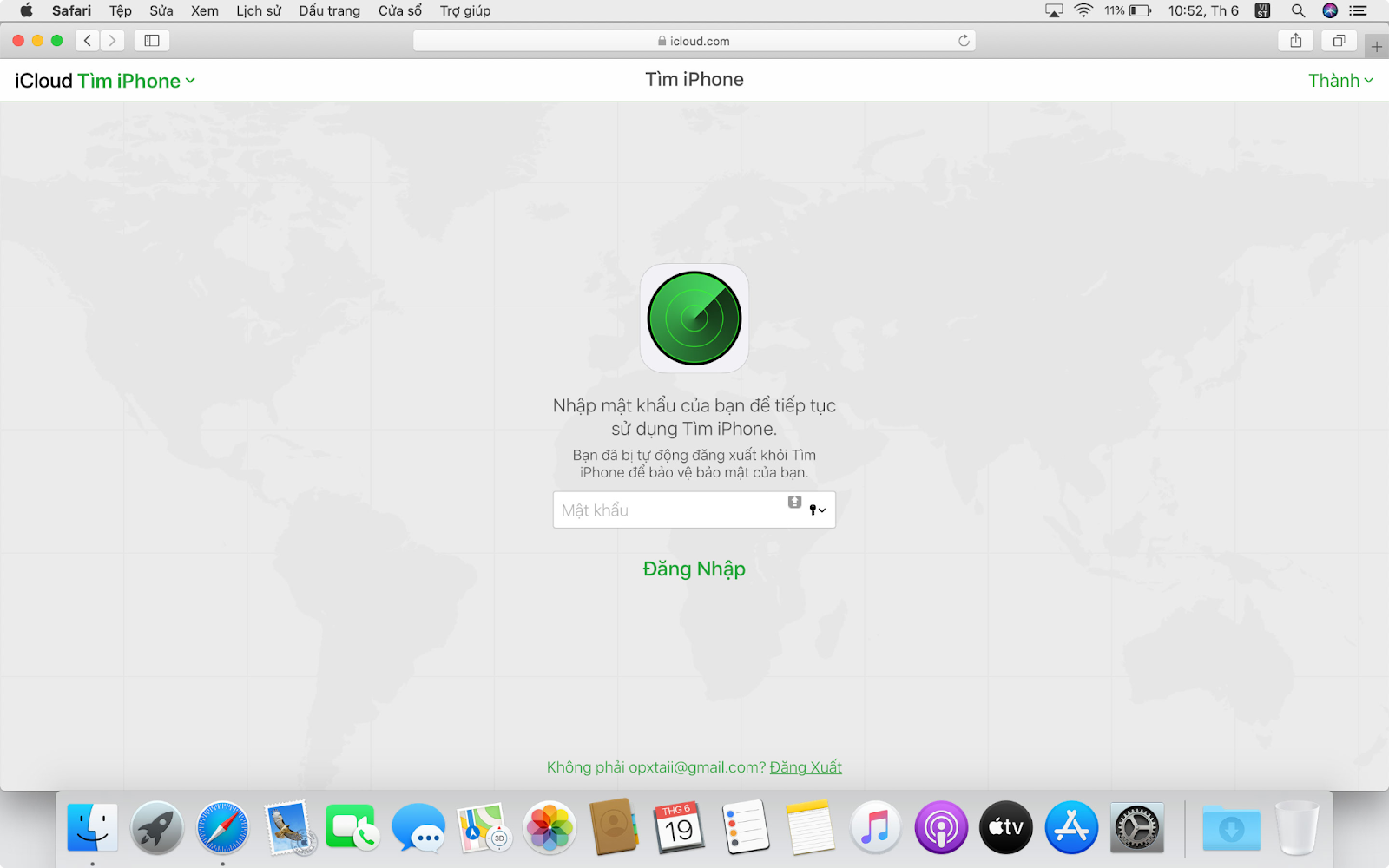Screen dimensions: 1389x868
Task: Open Reminders in the Dock
Action: pyautogui.click(x=745, y=828)
